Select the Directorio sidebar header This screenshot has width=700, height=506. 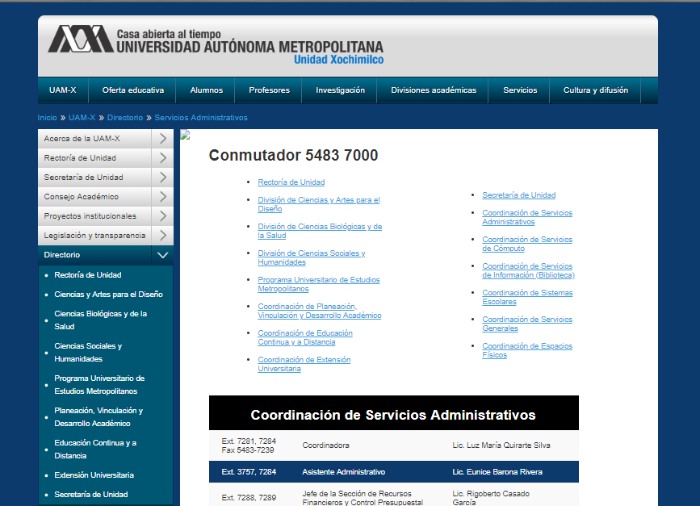[x=95, y=255]
